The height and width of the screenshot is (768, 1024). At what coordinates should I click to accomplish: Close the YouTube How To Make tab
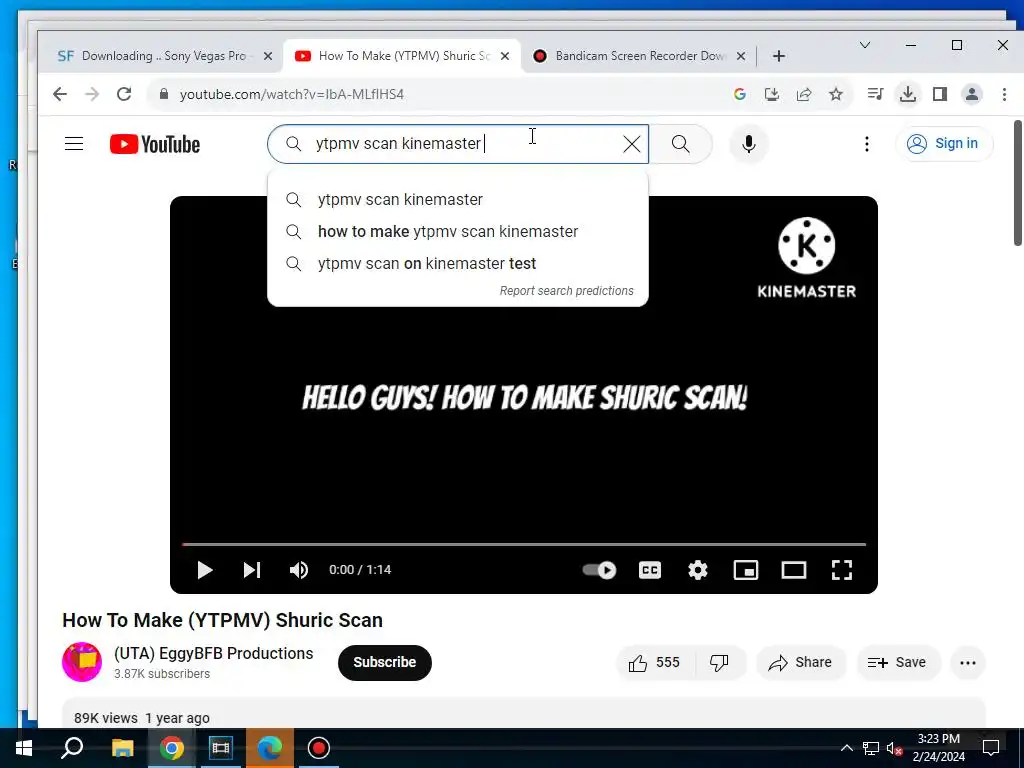505,56
